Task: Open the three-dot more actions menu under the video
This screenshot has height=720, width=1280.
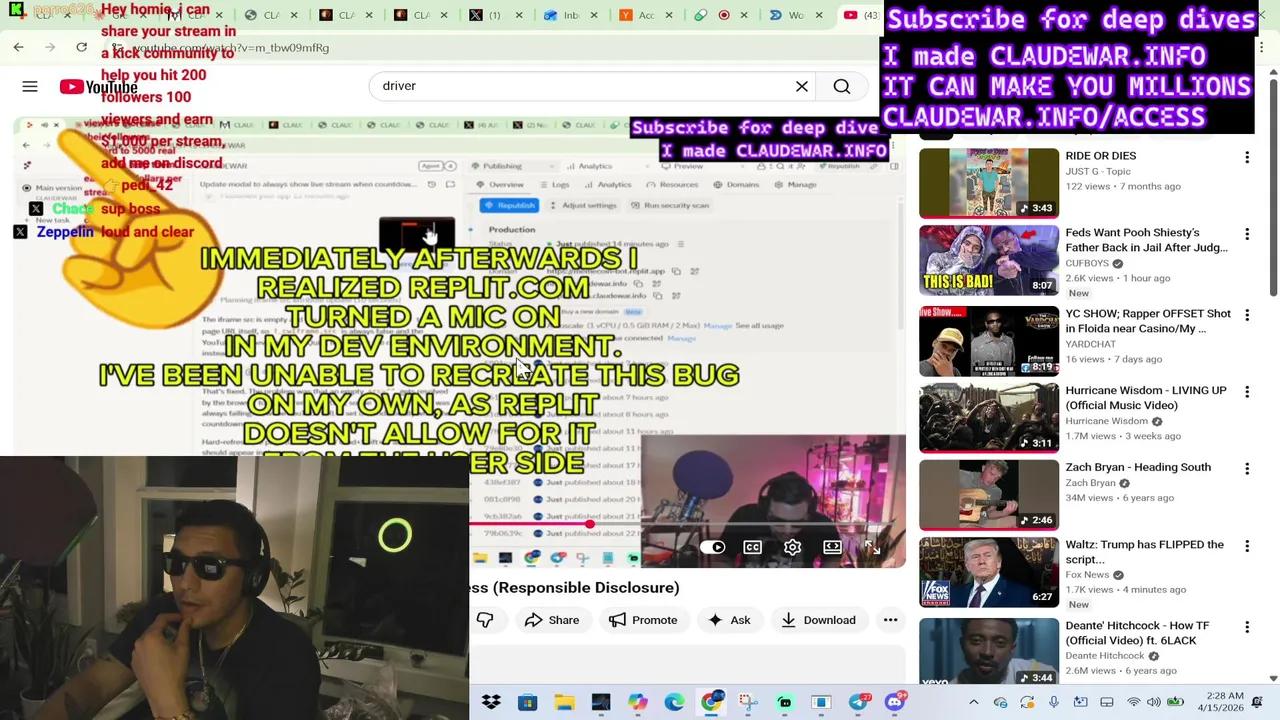Action: tap(890, 620)
